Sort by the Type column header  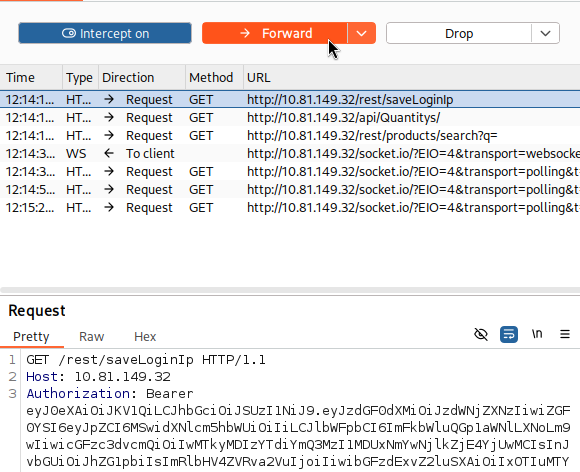80,78
